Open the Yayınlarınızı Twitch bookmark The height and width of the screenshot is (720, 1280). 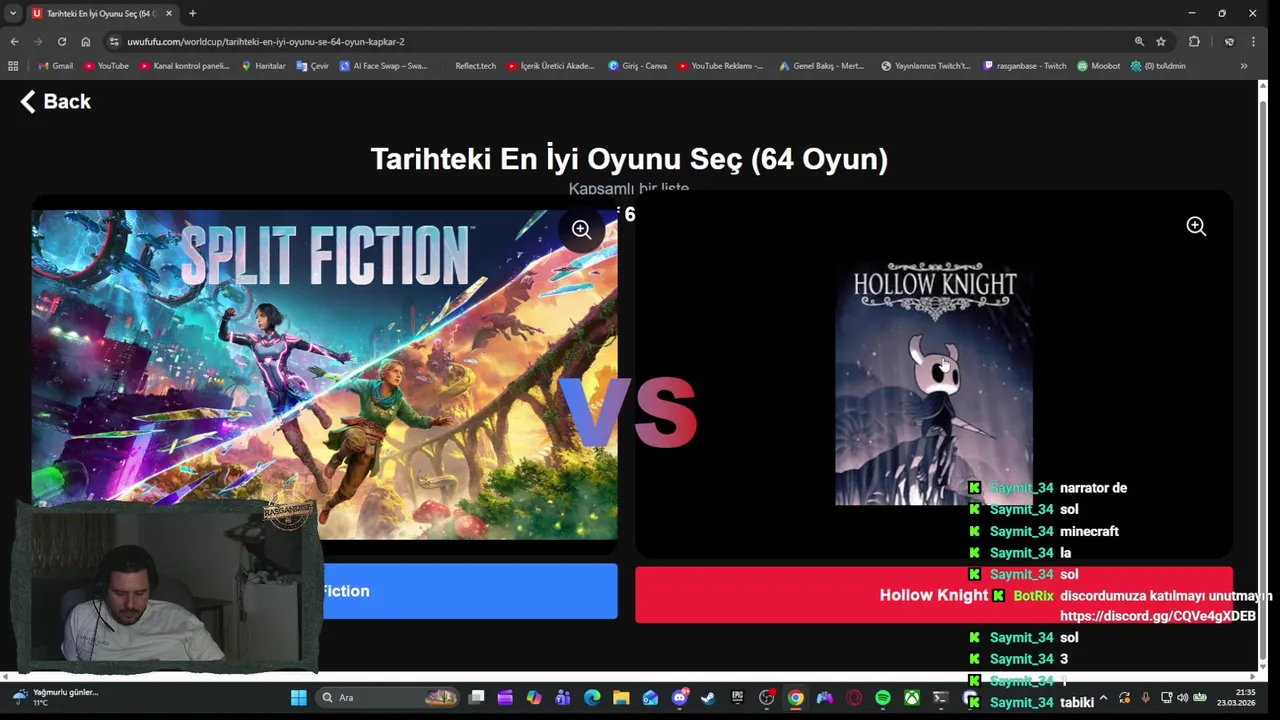(926, 66)
